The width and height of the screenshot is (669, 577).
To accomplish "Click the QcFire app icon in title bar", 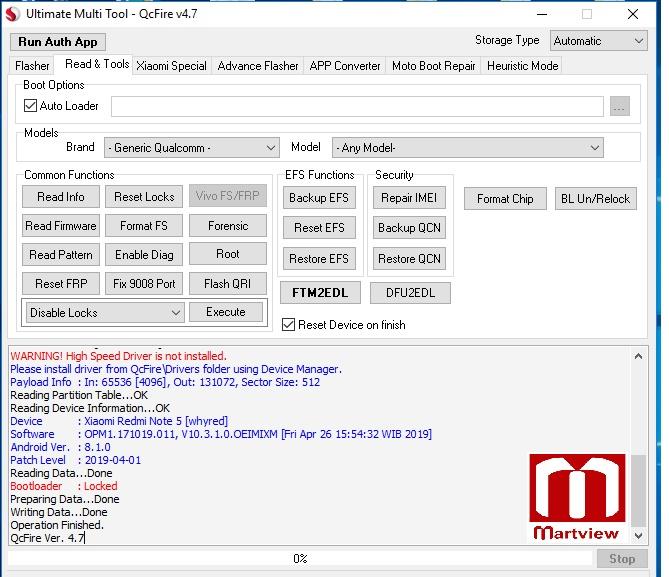I will (x=11, y=14).
